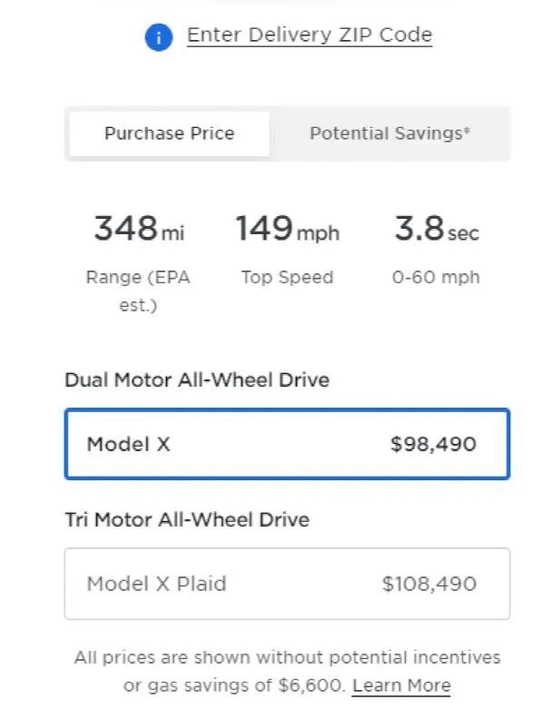Click the 0-60 mph label
This screenshot has height=710, width=550.
point(436,277)
